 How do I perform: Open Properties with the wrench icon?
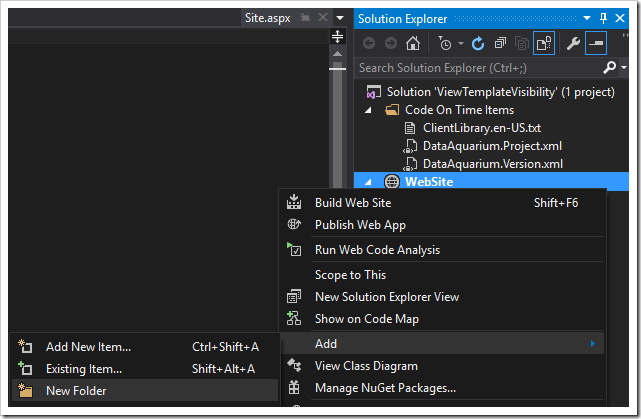[573, 43]
